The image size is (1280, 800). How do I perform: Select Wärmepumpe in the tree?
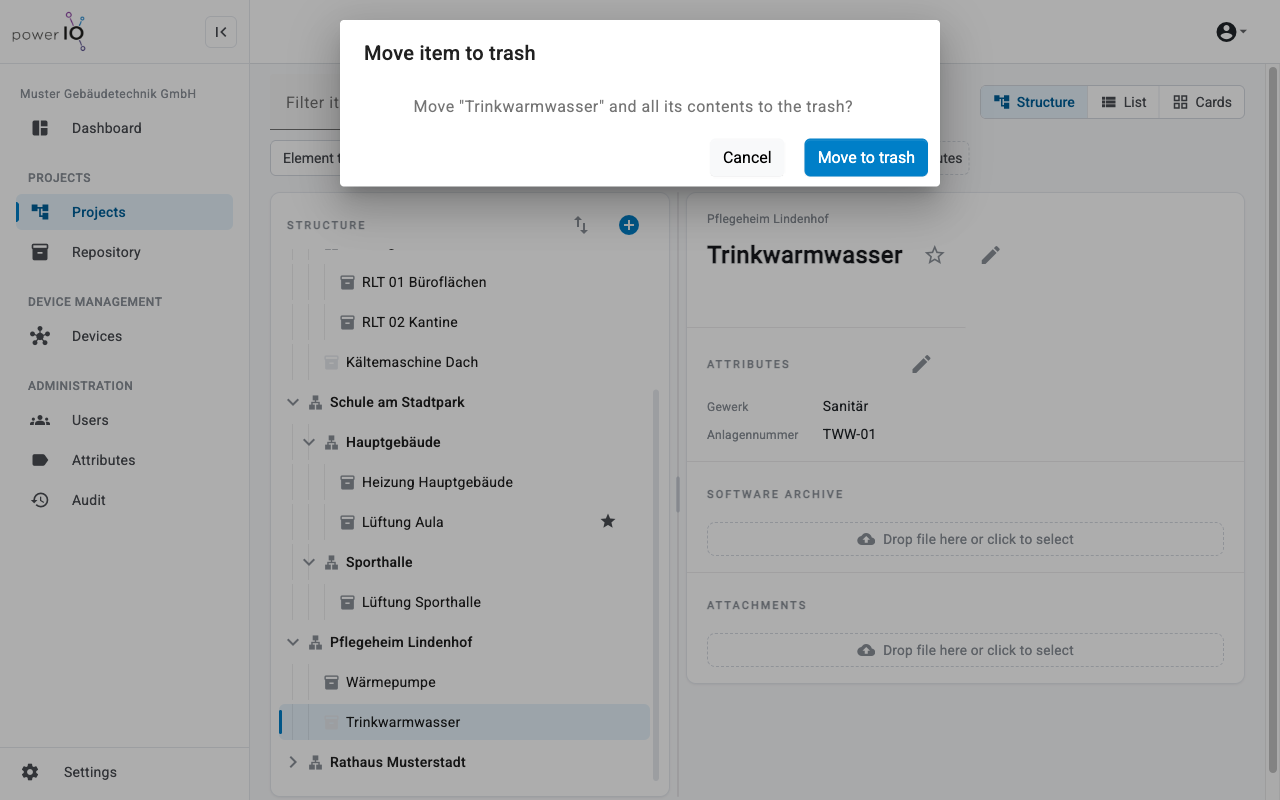[x=464, y=682]
